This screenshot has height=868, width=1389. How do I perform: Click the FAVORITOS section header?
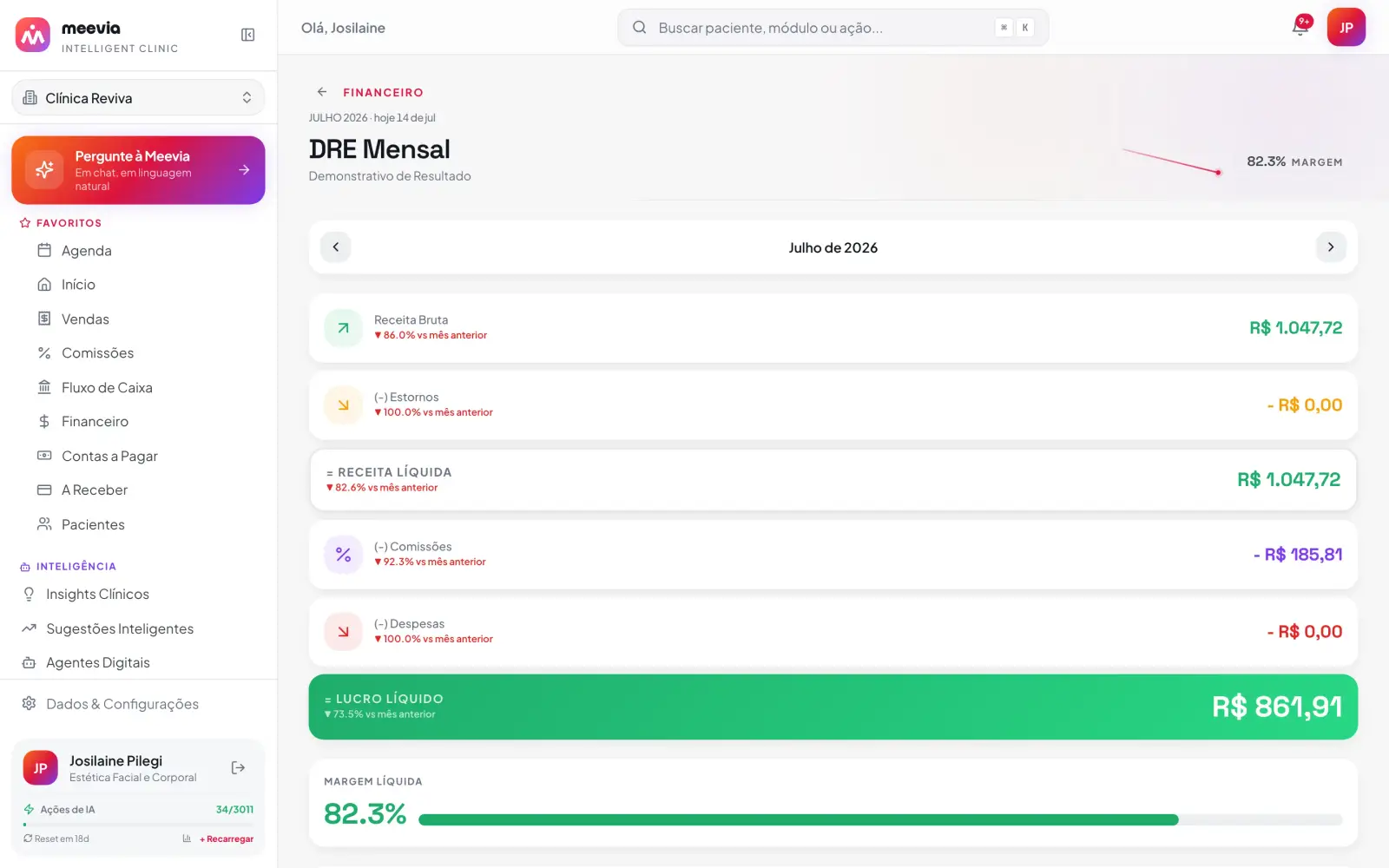point(69,223)
